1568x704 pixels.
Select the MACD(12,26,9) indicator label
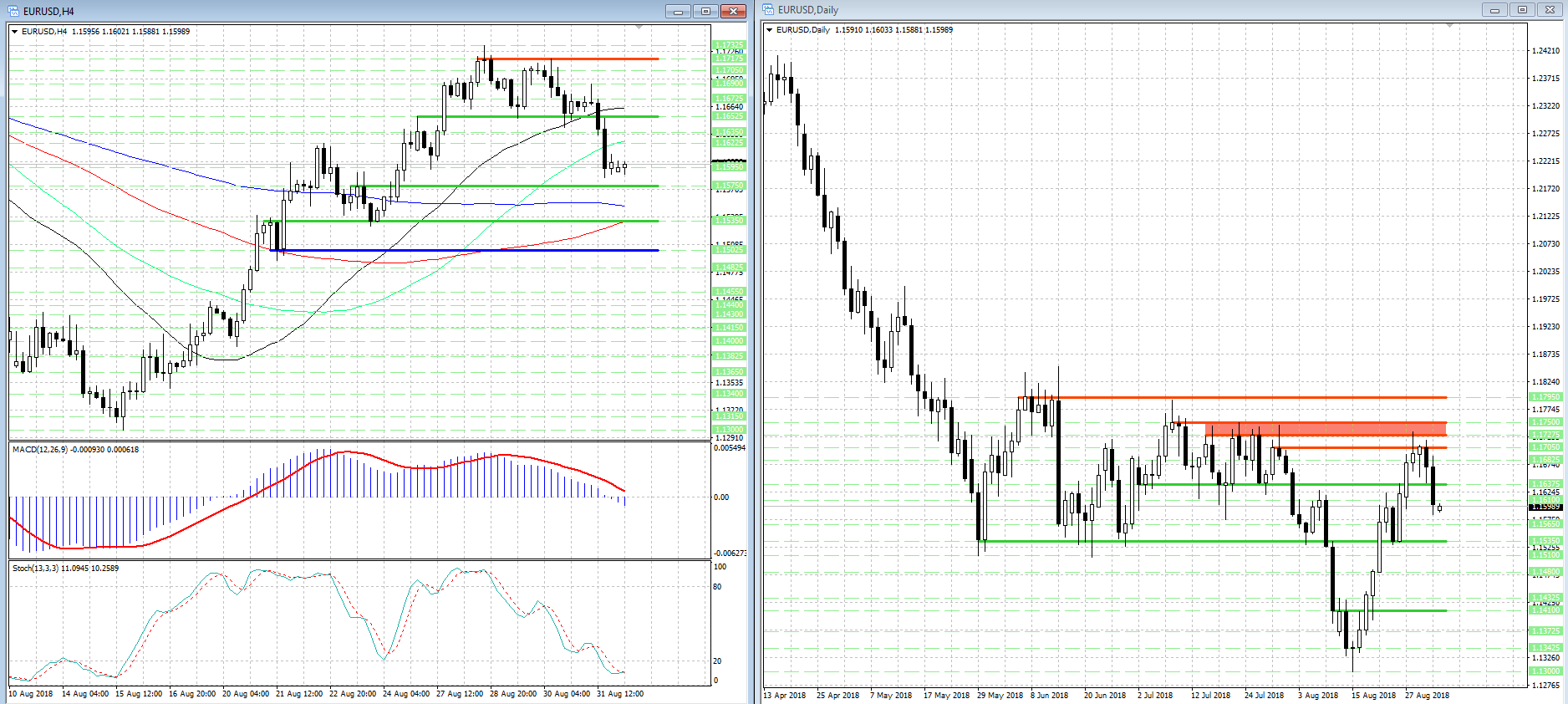pyautogui.click(x=75, y=450)
